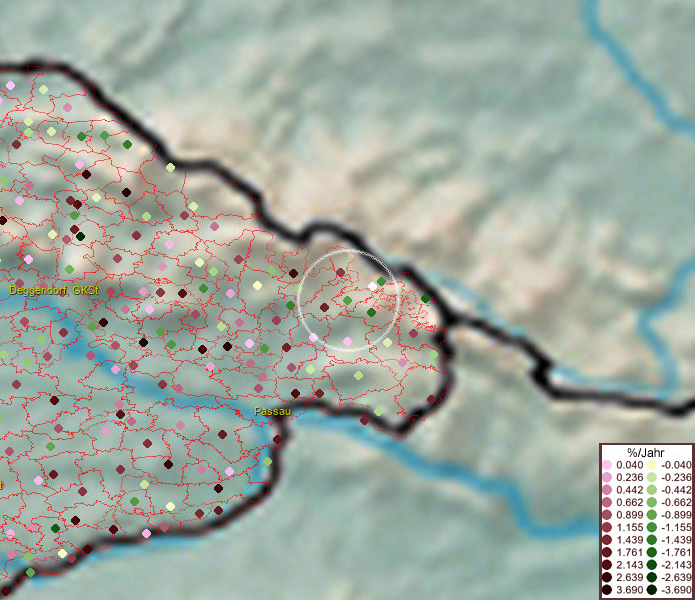This screenshot has height=600, width=695.
Task: Select the -2.143 legend swatch
Action: click(x=651, y=565)
